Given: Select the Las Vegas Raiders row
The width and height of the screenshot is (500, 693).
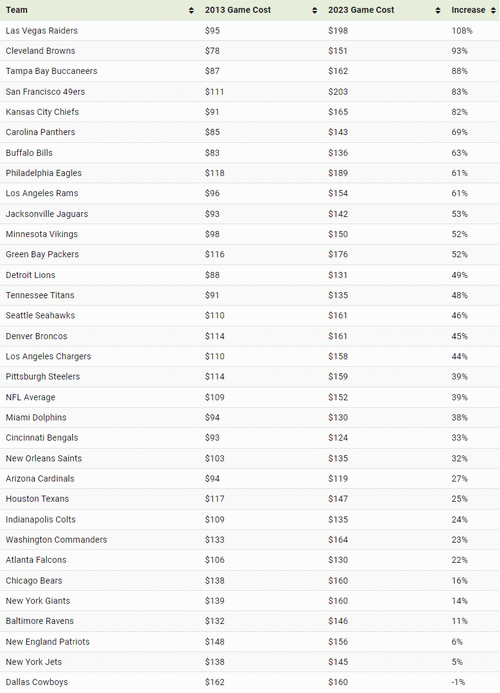Looking at the screenshot, I should [250, 30].
